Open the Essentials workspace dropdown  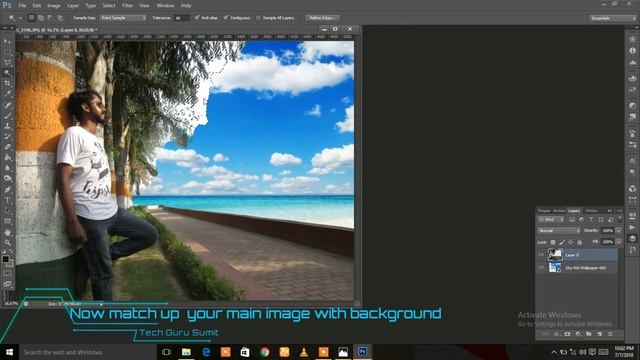tap(613, 18)
